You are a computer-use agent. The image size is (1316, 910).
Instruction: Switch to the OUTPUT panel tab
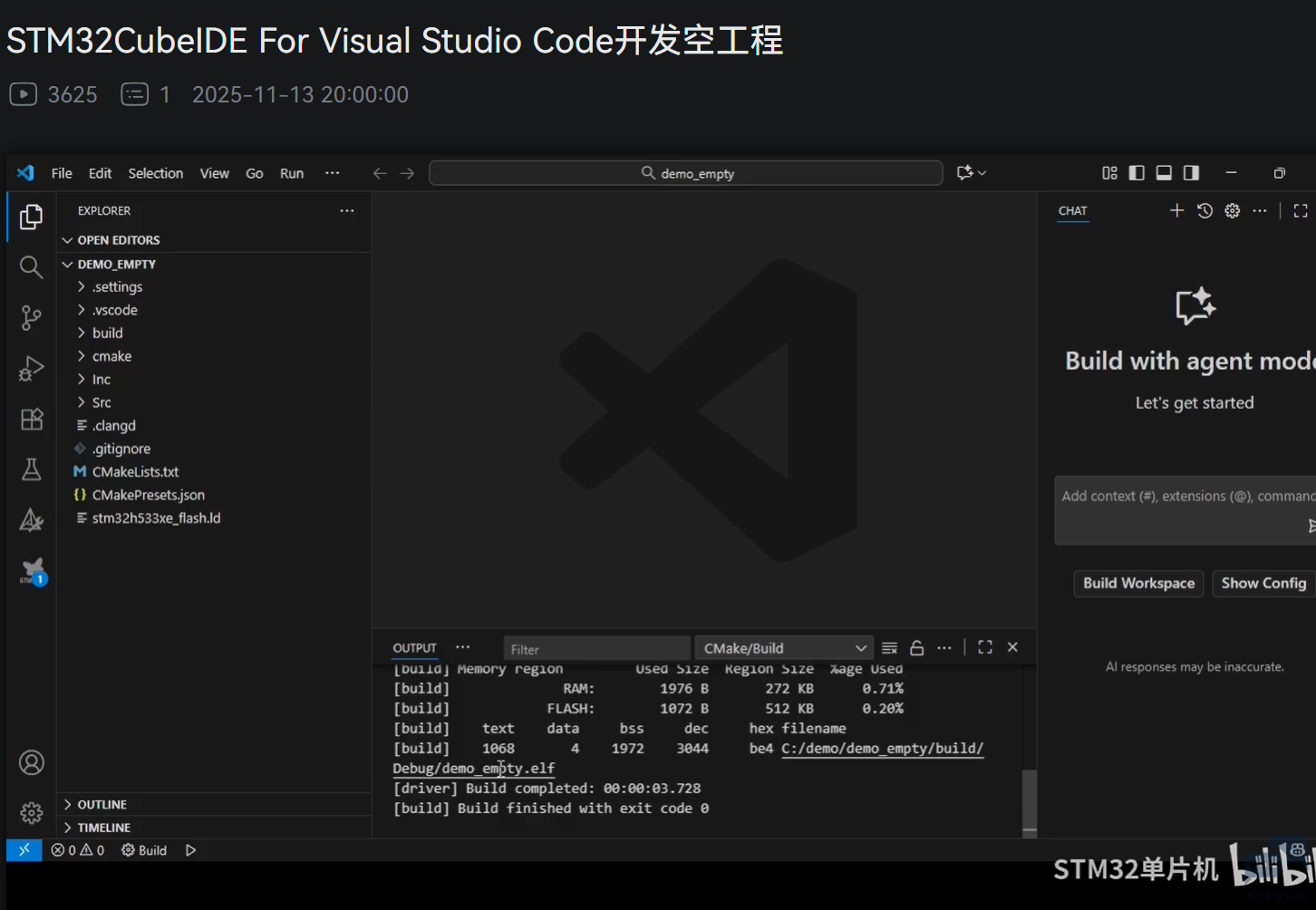pos(414,648)
